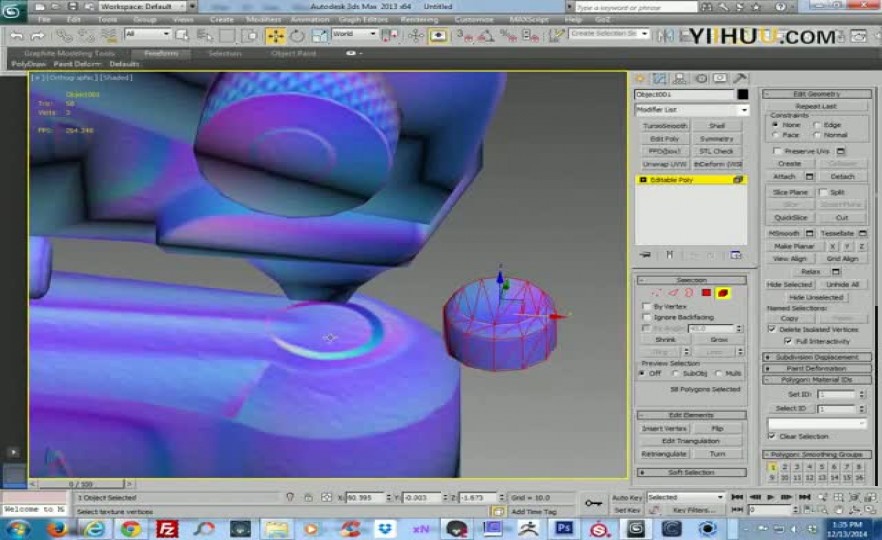Expand the Subdivision Displacement rollout
Image resolution: width=882 pixels, height=540 pixels.
[x=817, y=357]
